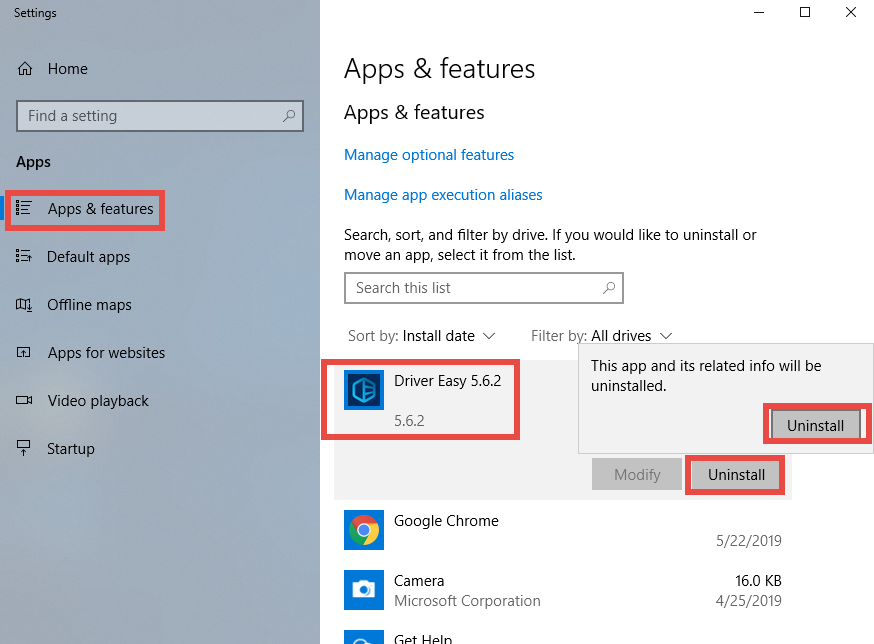Click the Google Chrome app icon
The width and height of the screenshot is (874, 644).
click(x=364, y=530)
